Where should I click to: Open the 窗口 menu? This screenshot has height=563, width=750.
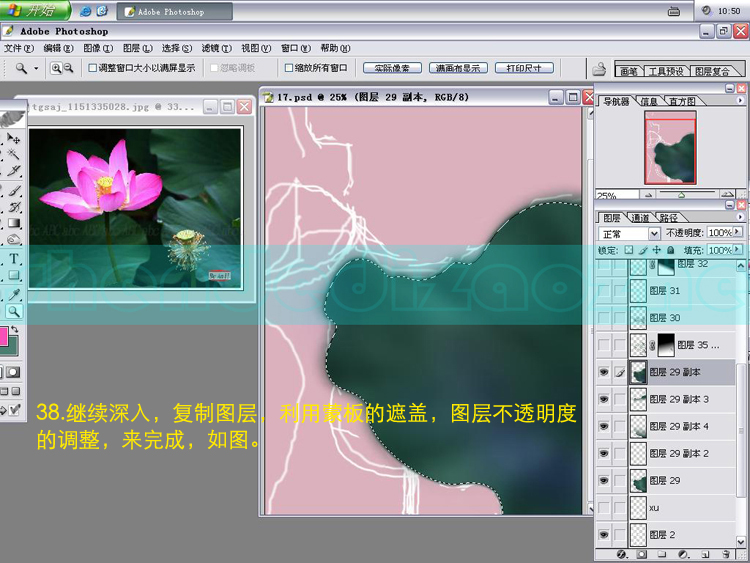(x=296, y=48)
